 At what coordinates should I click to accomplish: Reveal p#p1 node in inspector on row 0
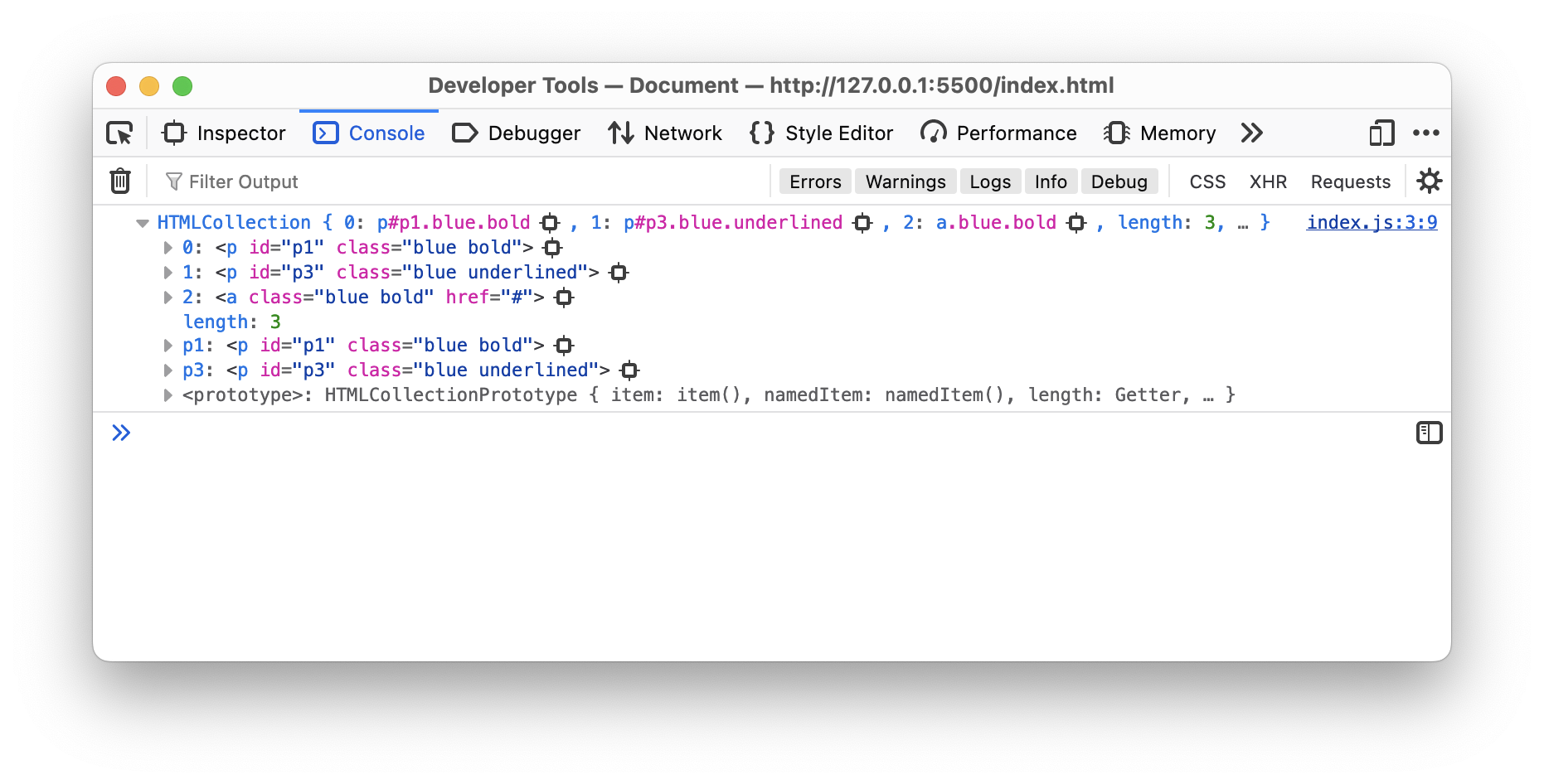click(x=552, y=248)
